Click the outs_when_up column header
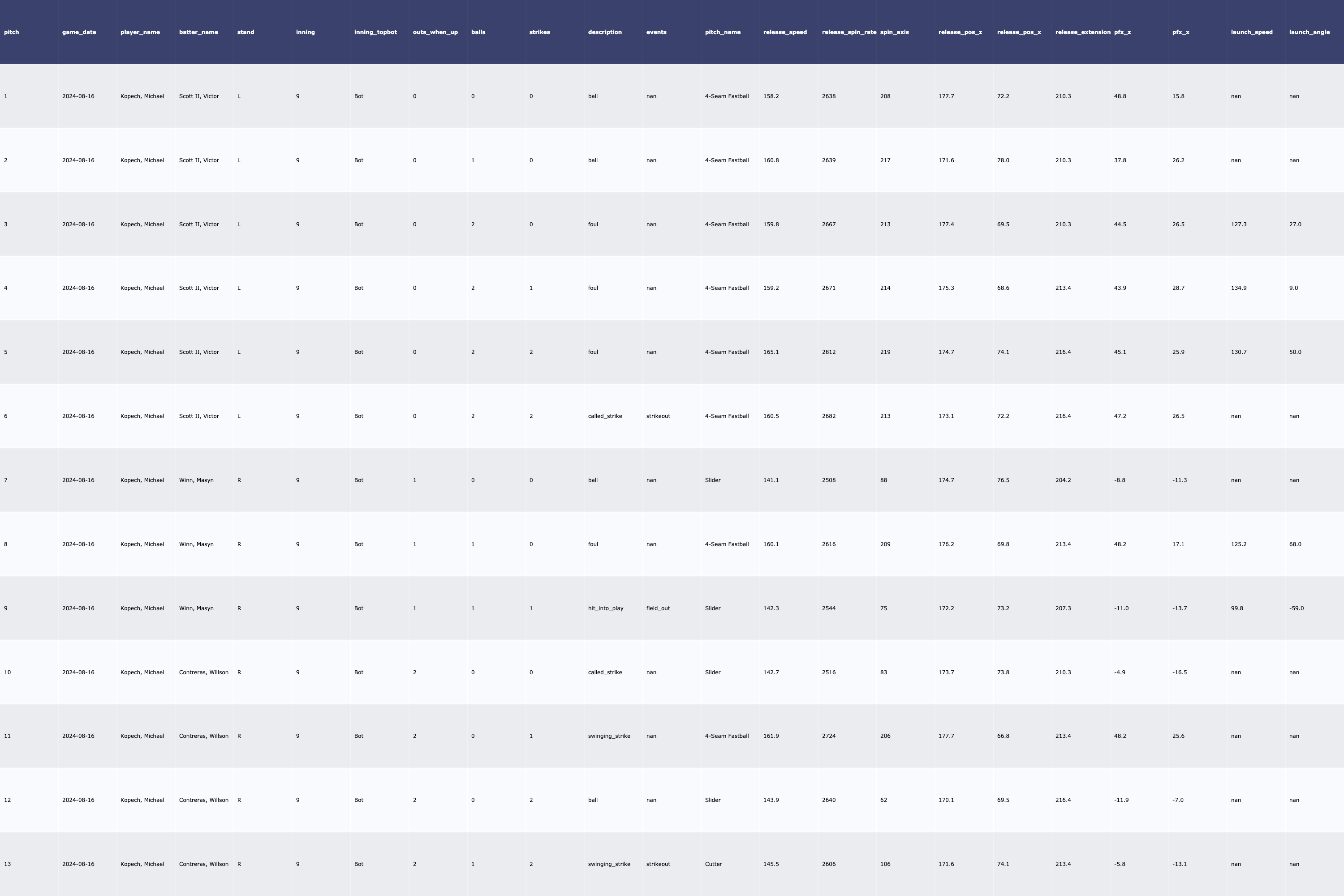1344x896 pixels. pyautogui.click(x=435, y=32)
